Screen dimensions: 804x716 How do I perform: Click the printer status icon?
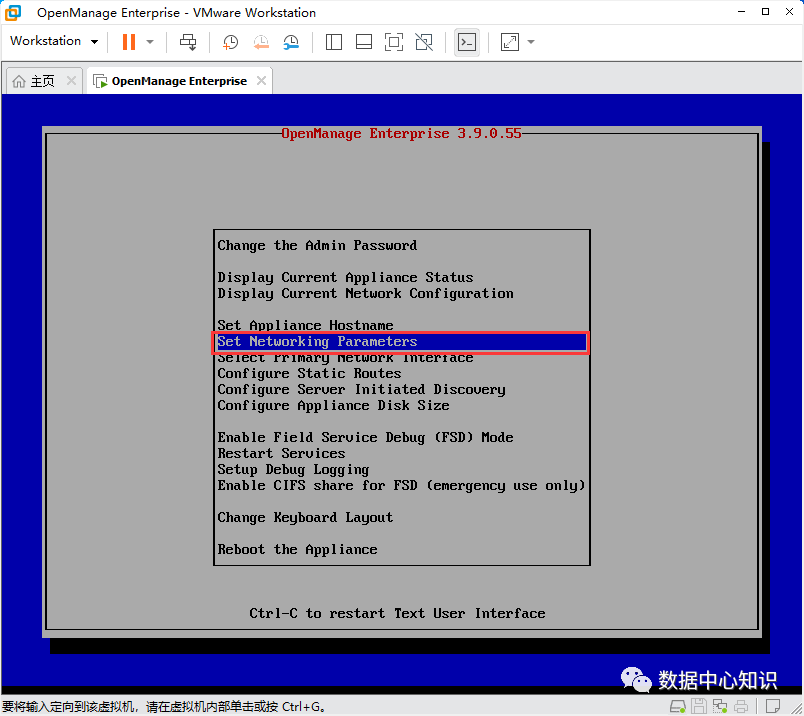(x=741, y=707)
